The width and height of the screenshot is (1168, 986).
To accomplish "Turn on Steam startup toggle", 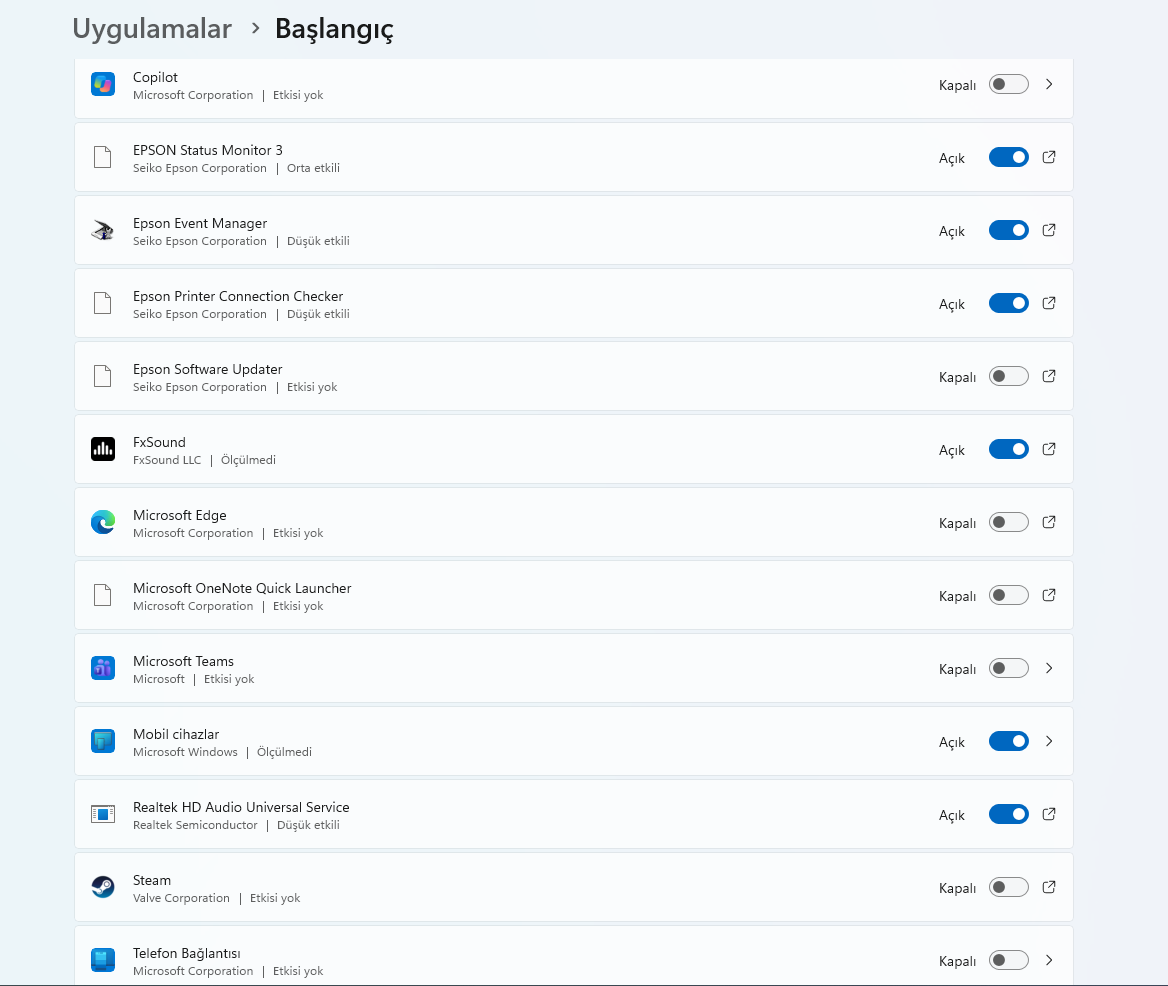I will tap(1009, 887).
